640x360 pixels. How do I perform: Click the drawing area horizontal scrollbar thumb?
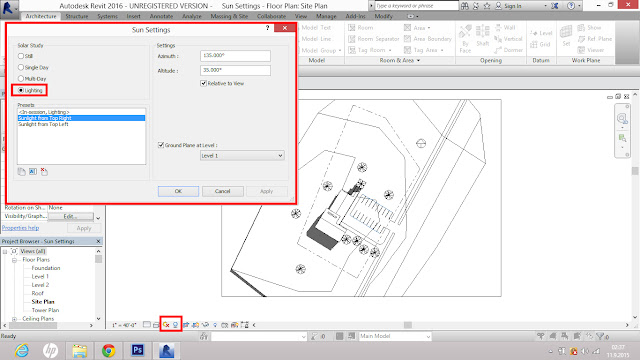click(407, 325)
